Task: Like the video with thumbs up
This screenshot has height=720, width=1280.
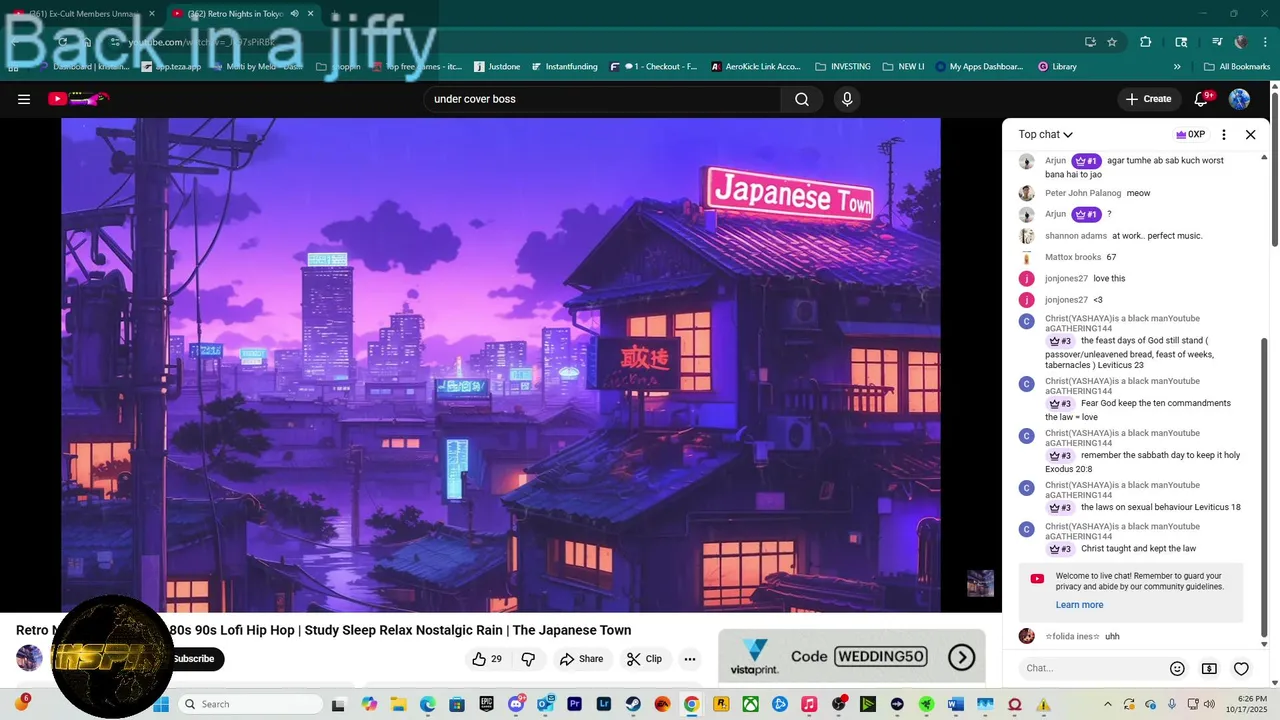Action: click(487, 659)
